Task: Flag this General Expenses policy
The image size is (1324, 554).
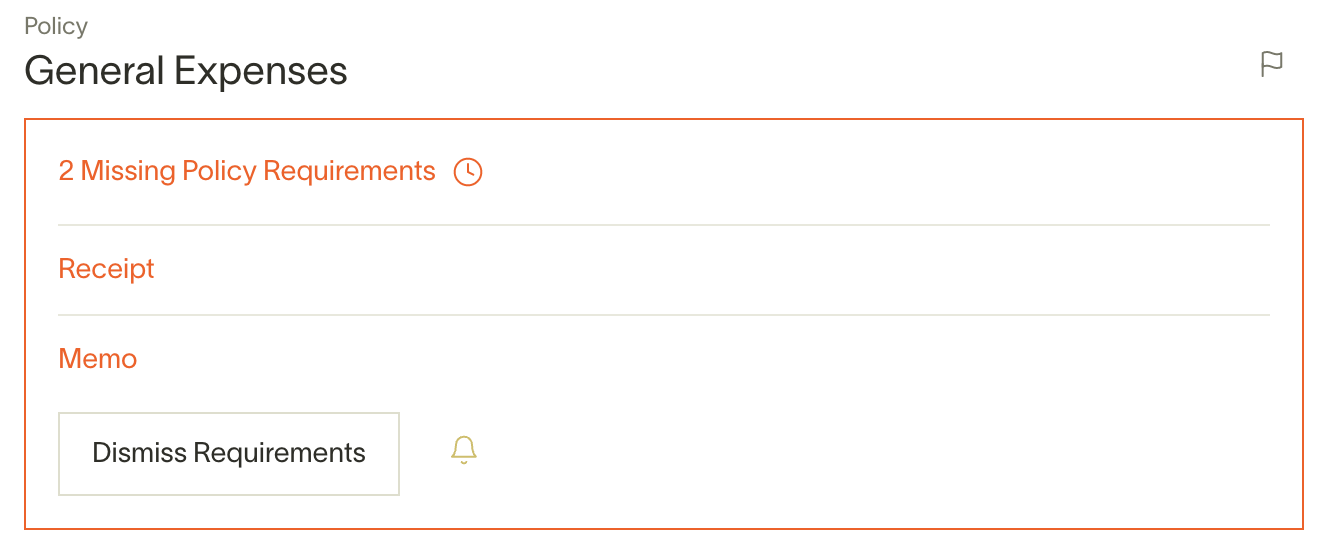Action: coord(1271,65)
